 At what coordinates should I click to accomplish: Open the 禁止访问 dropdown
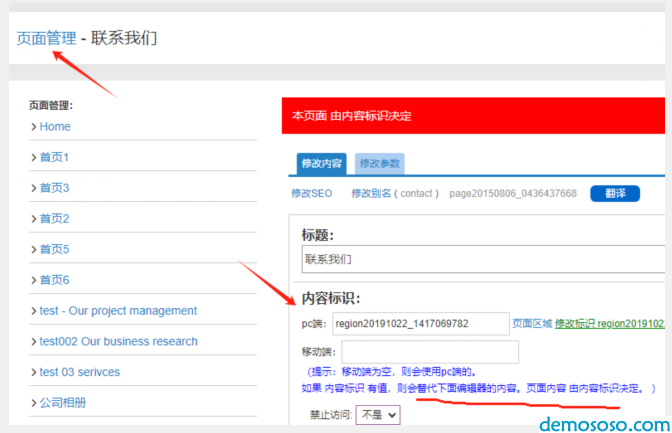tap(378, 414)
